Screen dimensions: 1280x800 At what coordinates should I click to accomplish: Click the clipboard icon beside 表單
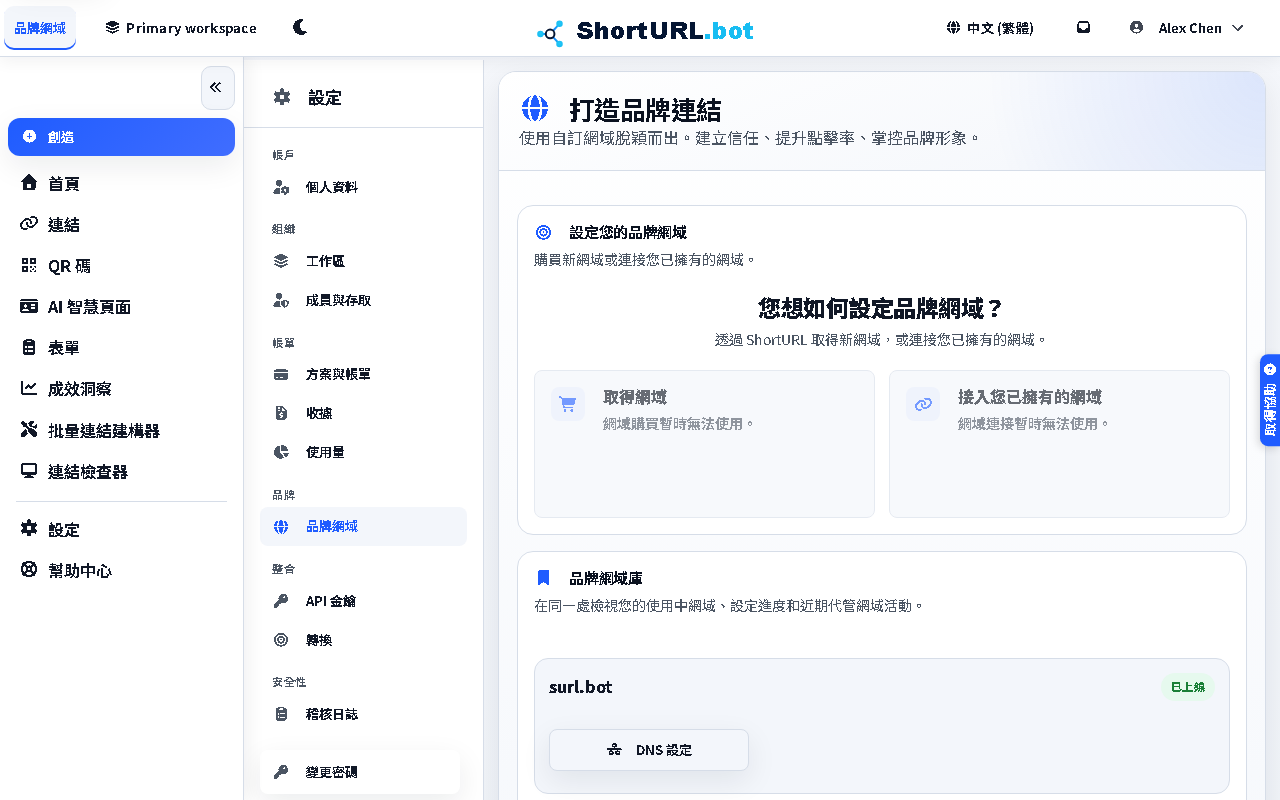pyautogui.click(x=29, y=348)
